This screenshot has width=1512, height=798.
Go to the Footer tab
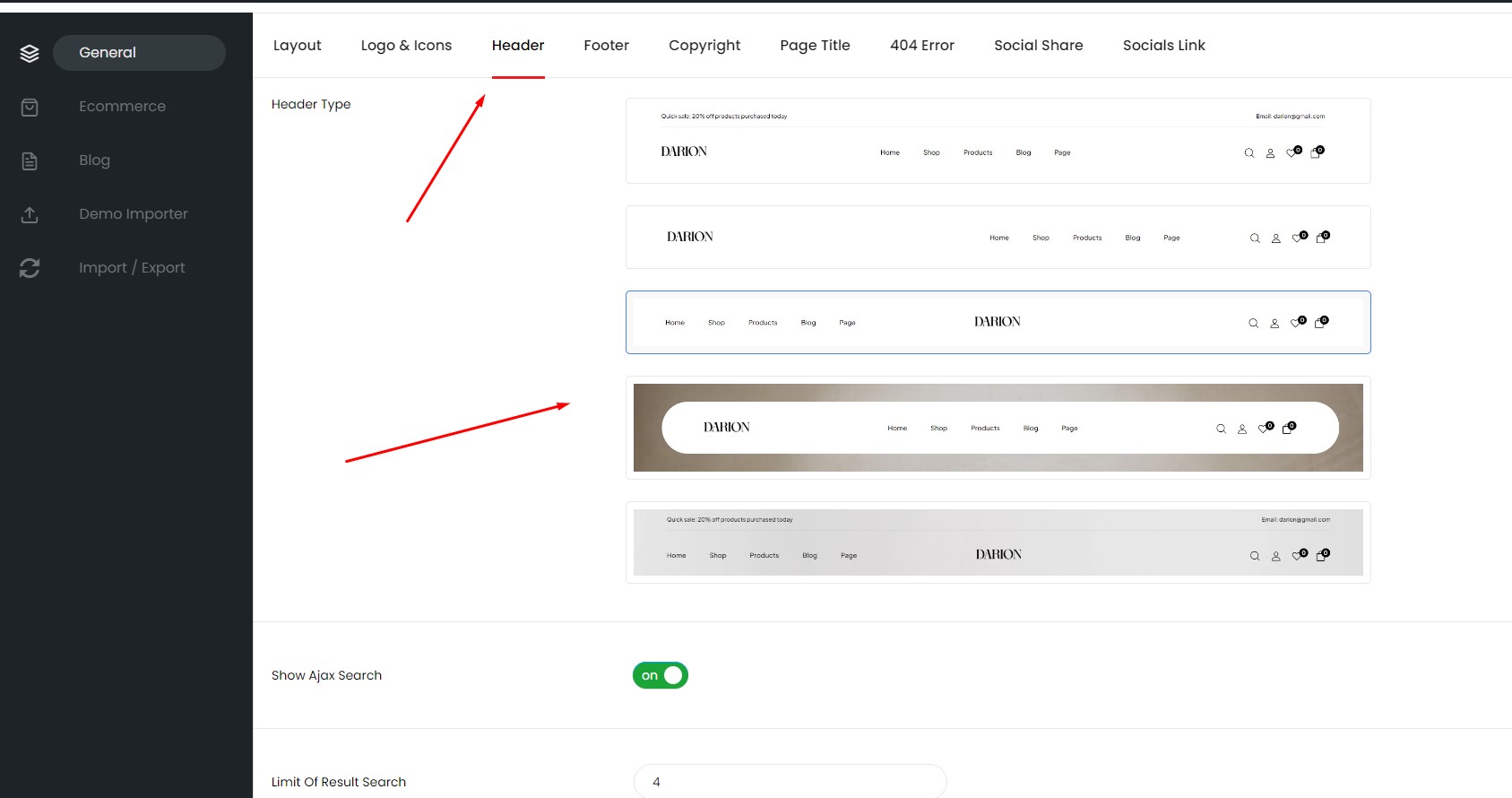(606, 46)
